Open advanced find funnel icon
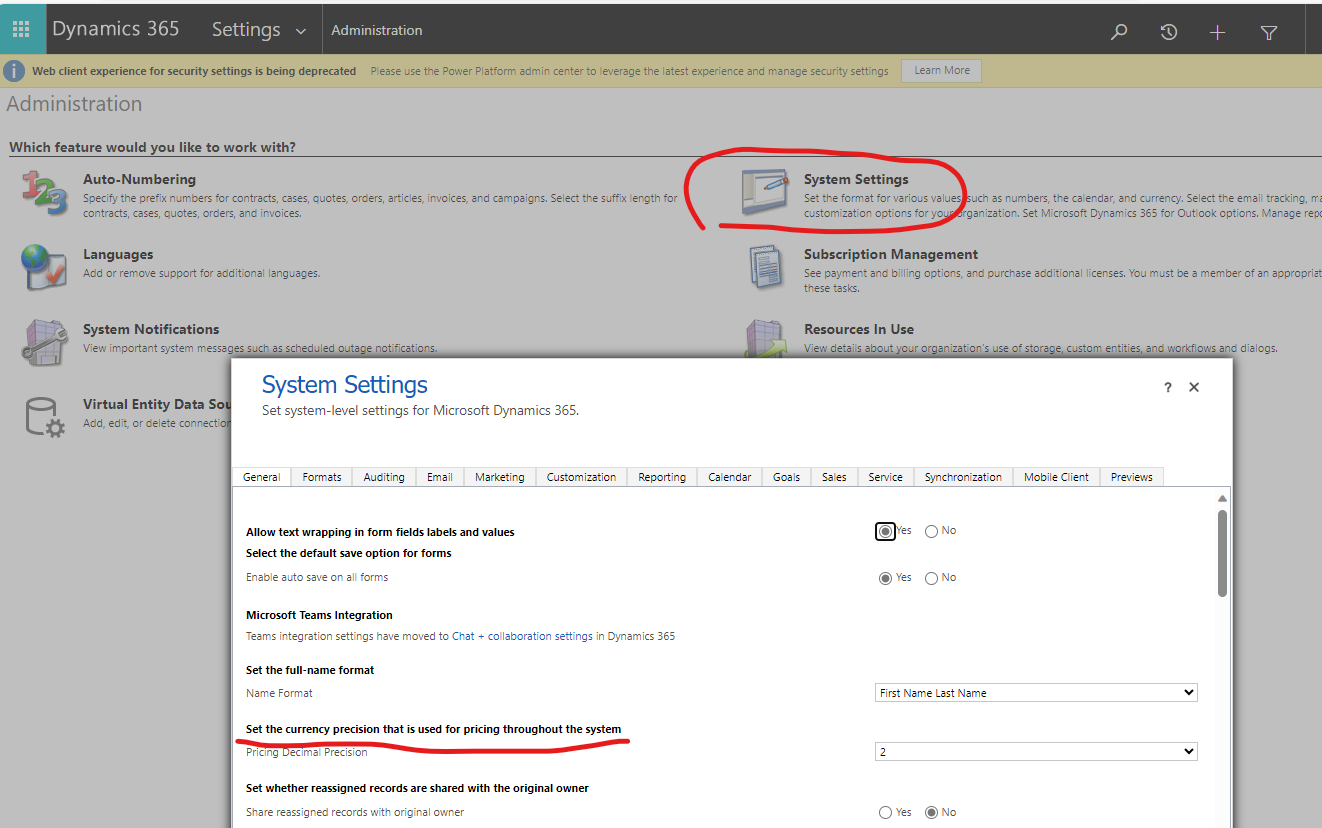The image size is (1322, 828). [1268, 32]
